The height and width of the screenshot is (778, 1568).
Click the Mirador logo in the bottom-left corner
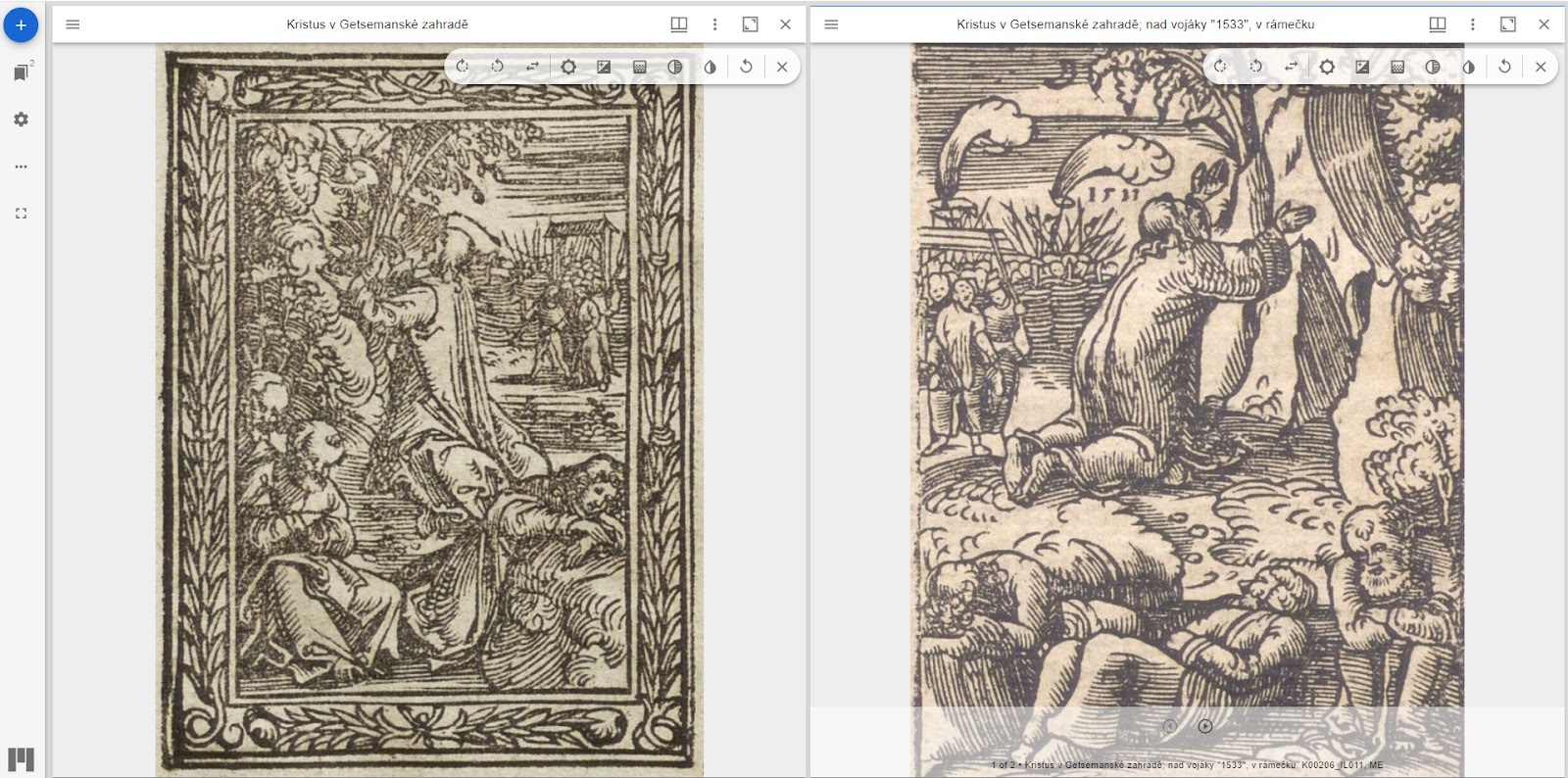[x=21, y=758]
